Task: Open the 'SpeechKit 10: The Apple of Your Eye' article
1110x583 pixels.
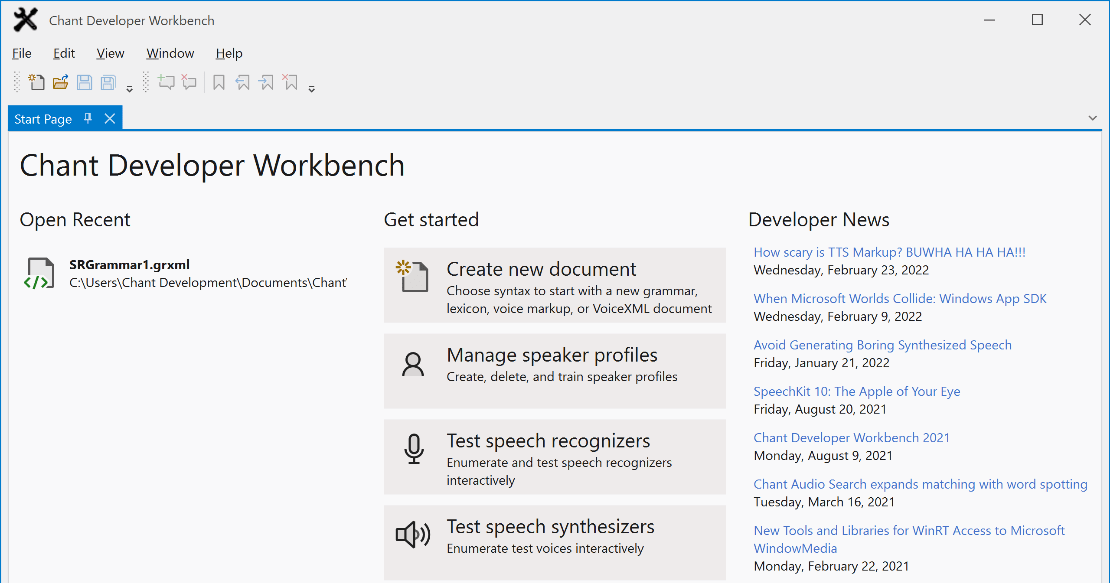Action: [x=856, y=391]
